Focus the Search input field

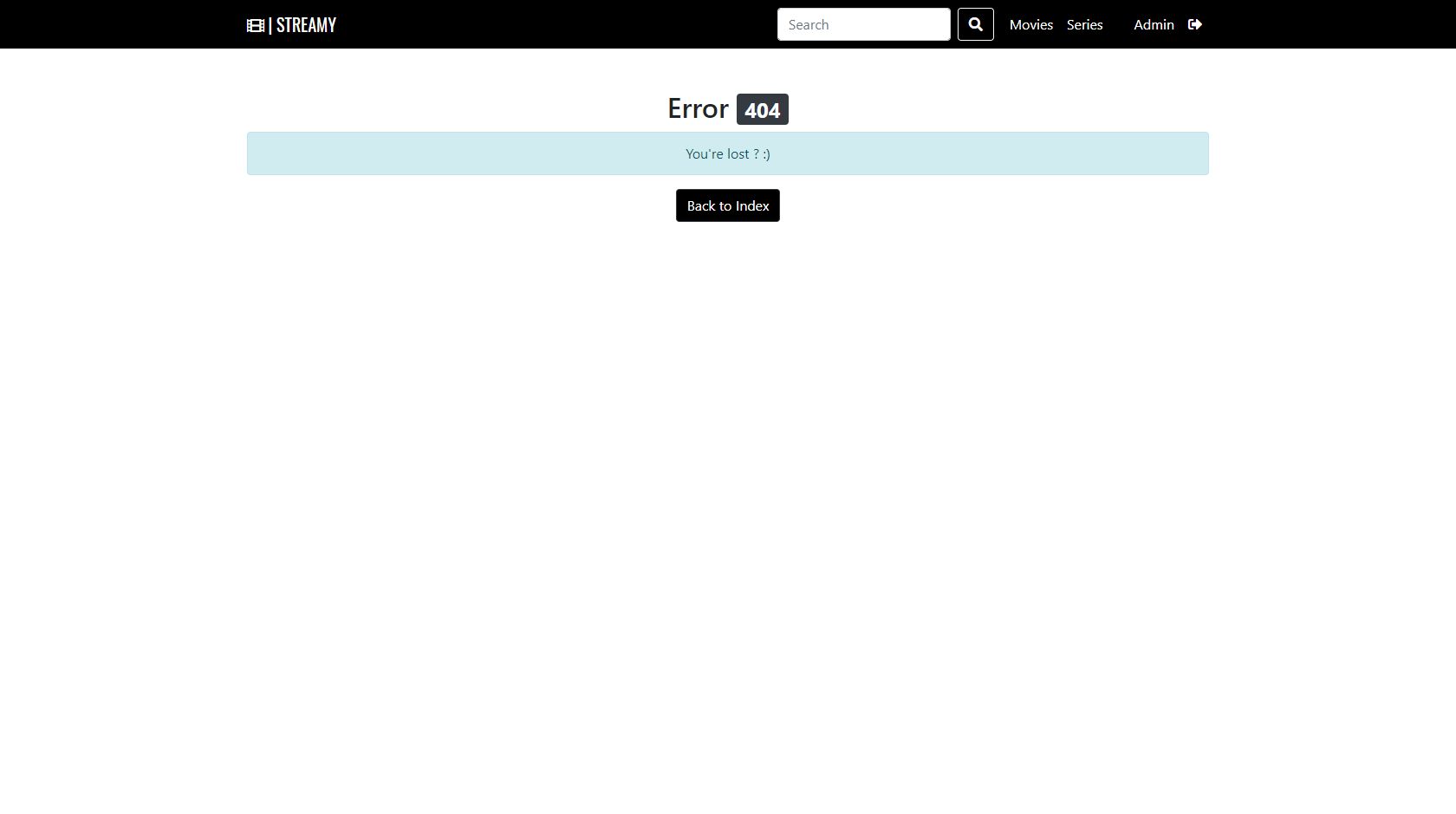(864, 24)
